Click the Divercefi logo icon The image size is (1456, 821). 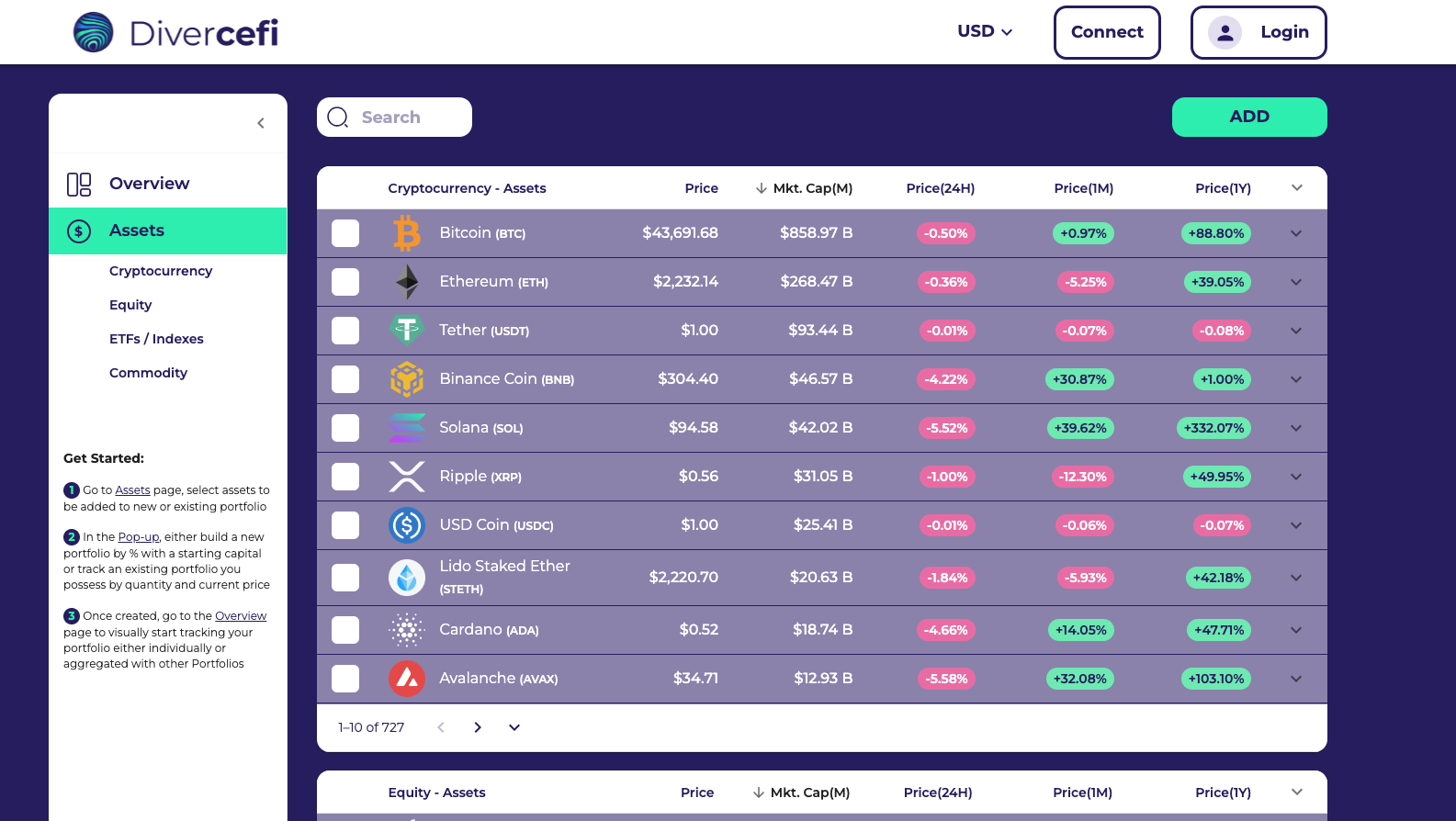(x=93, y=32)
